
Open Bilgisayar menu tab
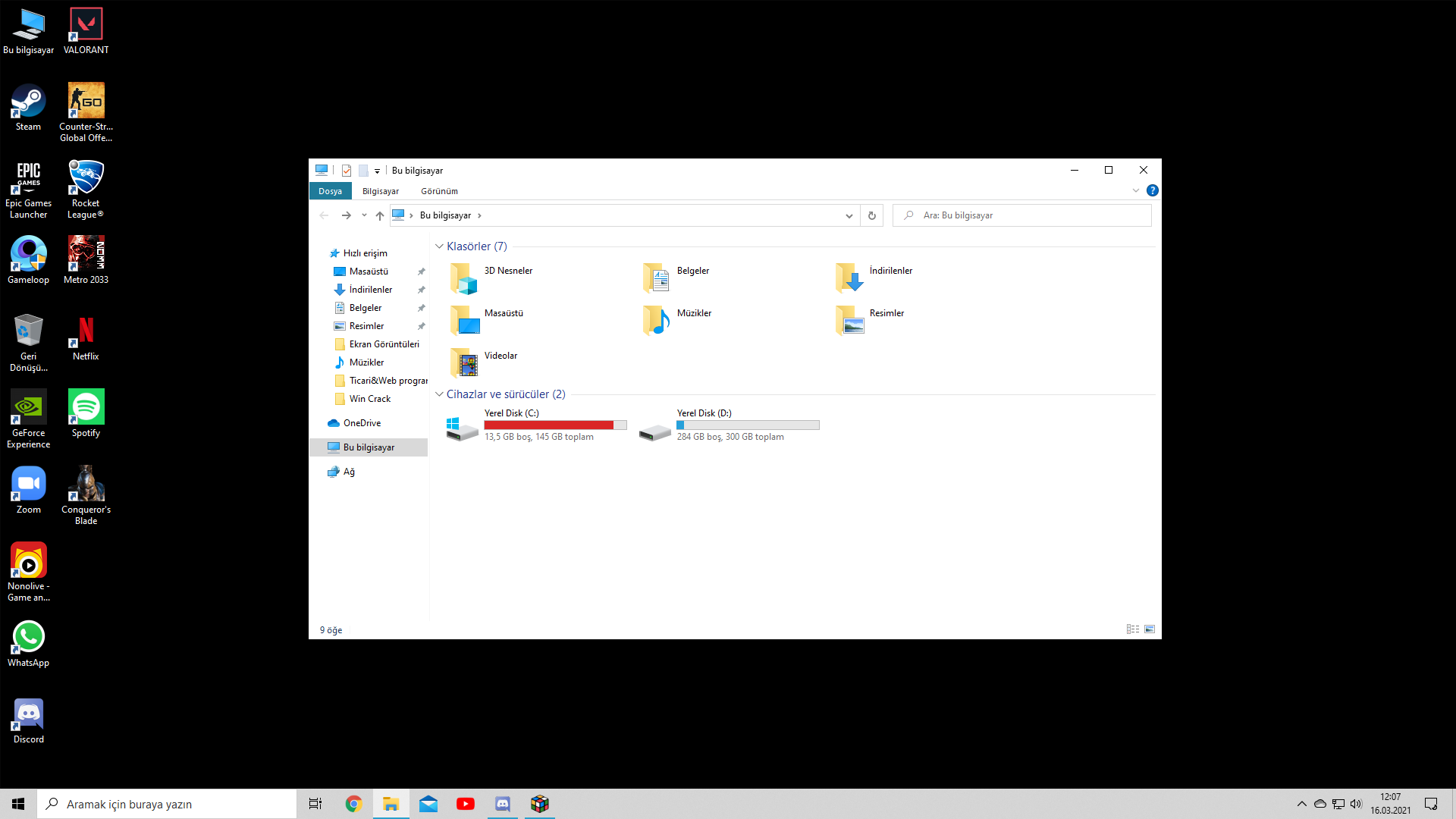tap(380, 191)
